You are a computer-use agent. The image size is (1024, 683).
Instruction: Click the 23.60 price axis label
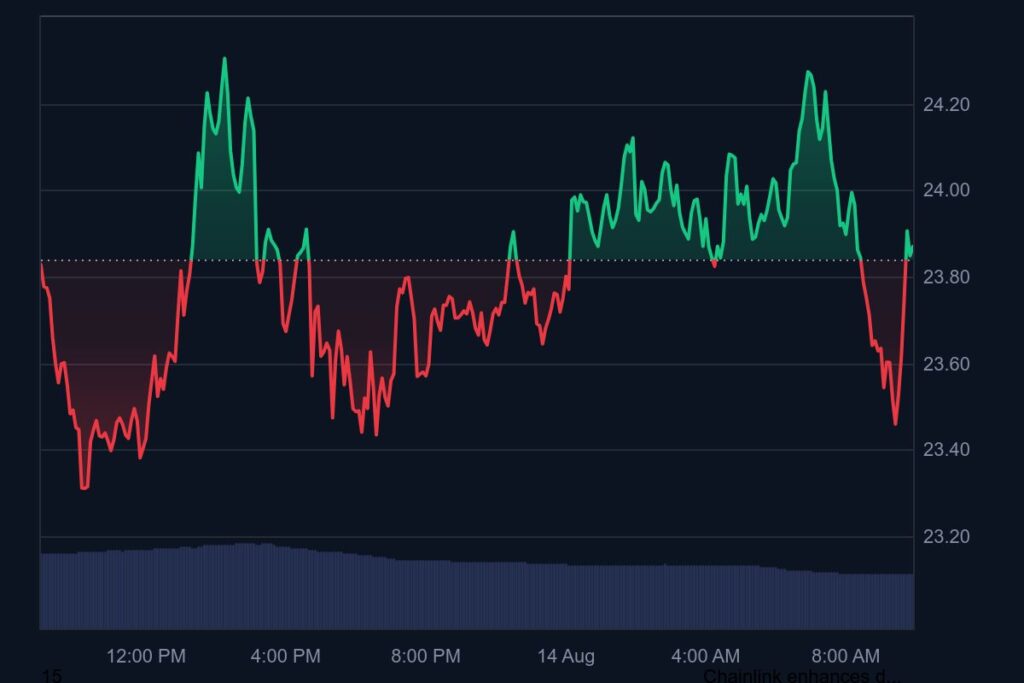pos(946,364)
